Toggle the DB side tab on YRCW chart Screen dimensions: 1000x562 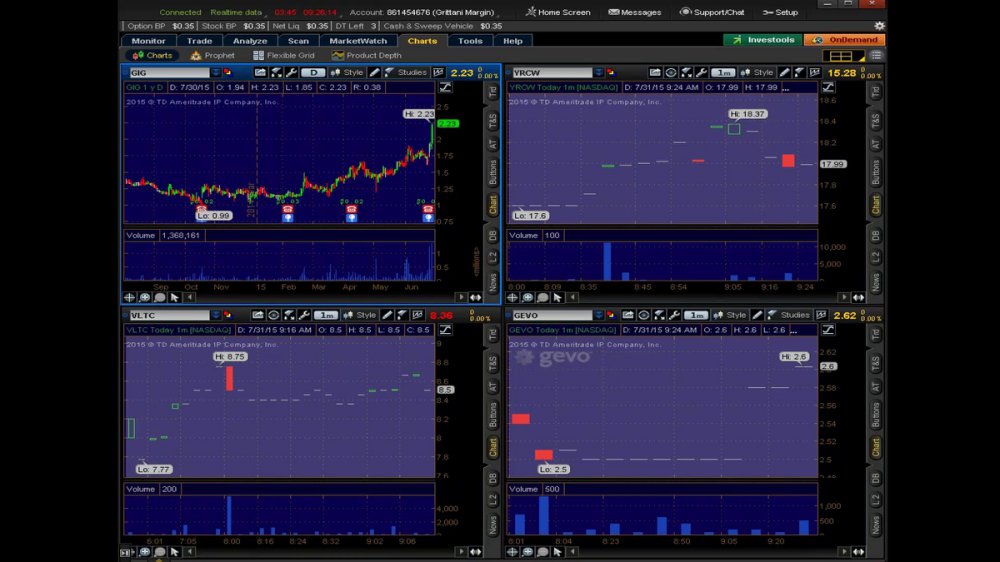(876, 235)
